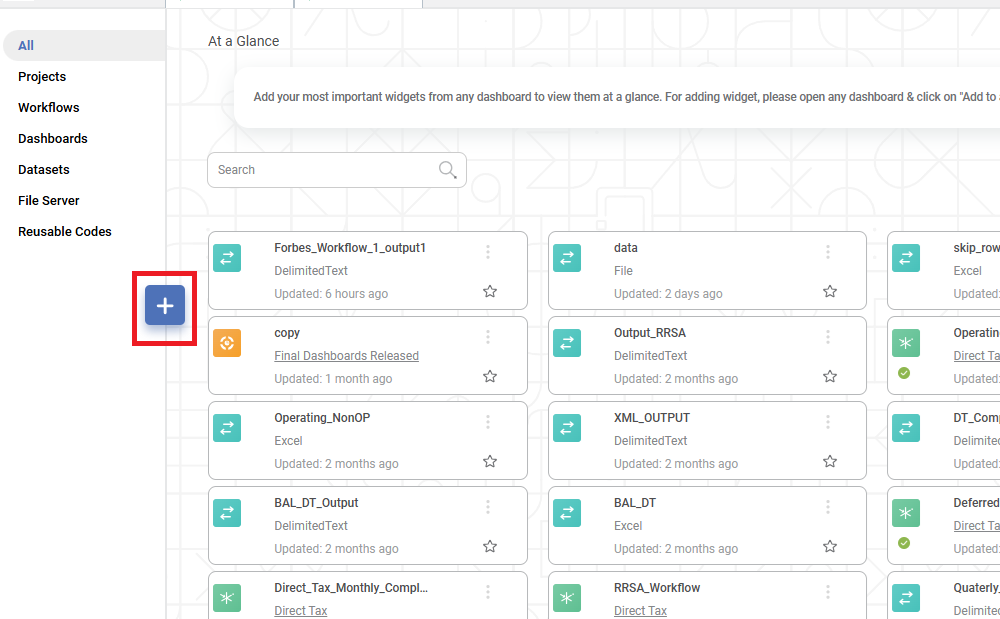This screenshot has width=1000, height=619.
Task: Mark Operating_NonOP as favorite with star
Action: 490,462
